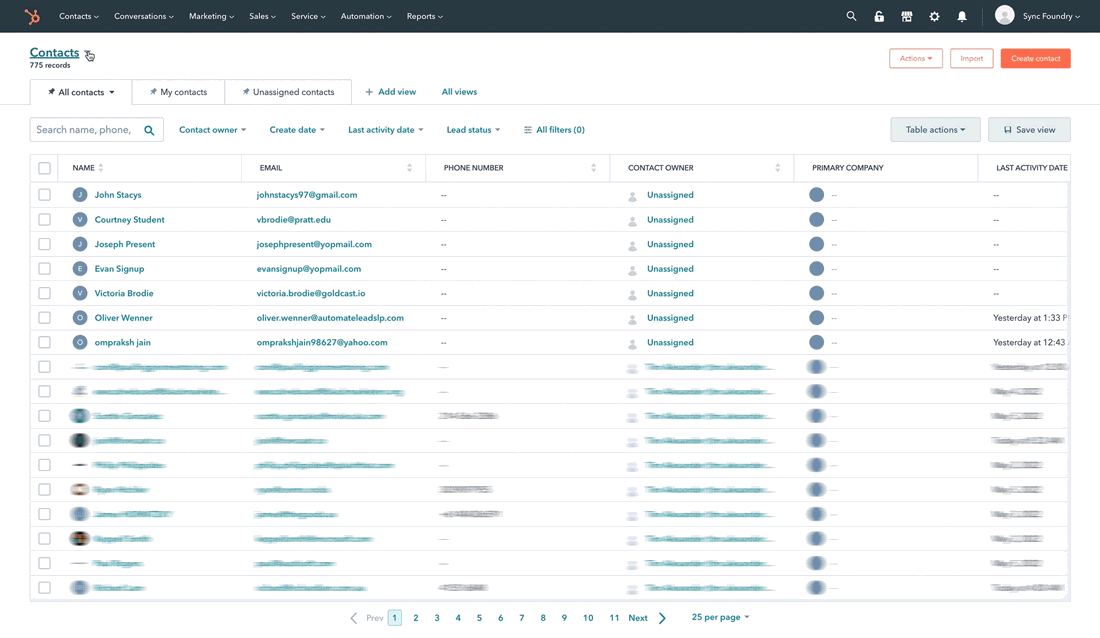This screenshot has height=638, width=1100.
Task: Open the Conversations menu
Action: (144, 16)
